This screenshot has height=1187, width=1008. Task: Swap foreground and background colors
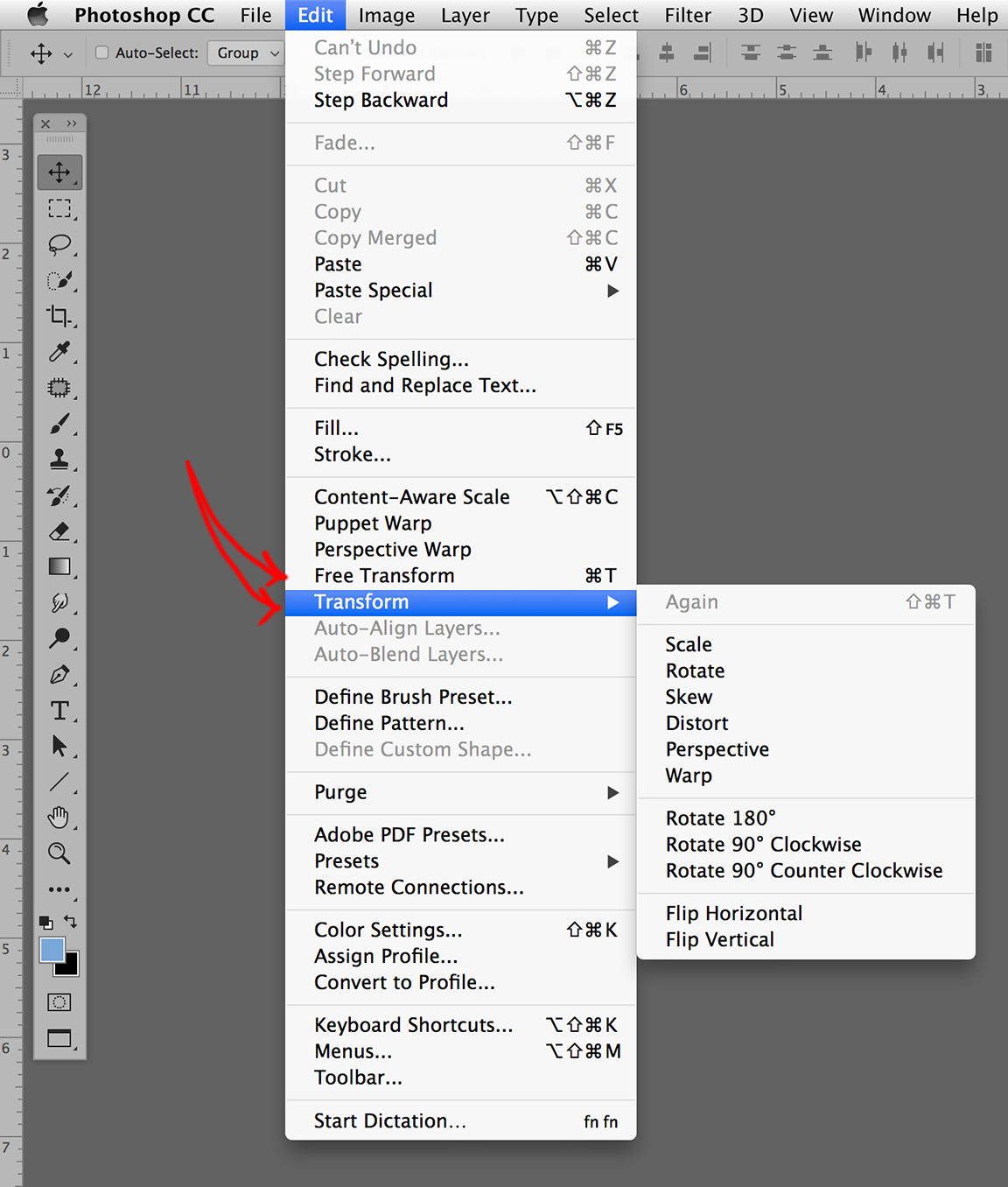coord(71,921)
